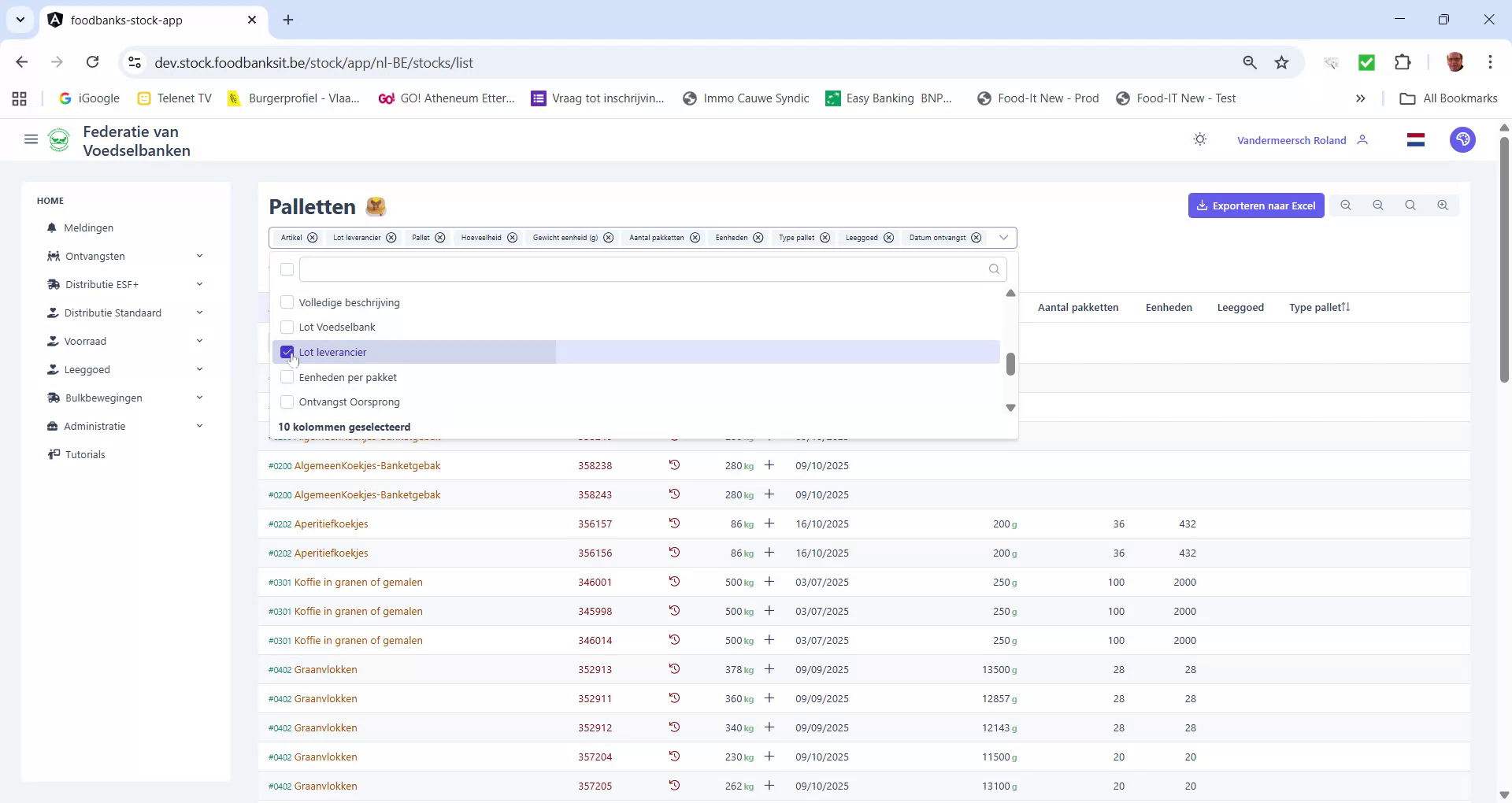
Task: Click the Meldingen bell icon
Action: pos(52,228)
